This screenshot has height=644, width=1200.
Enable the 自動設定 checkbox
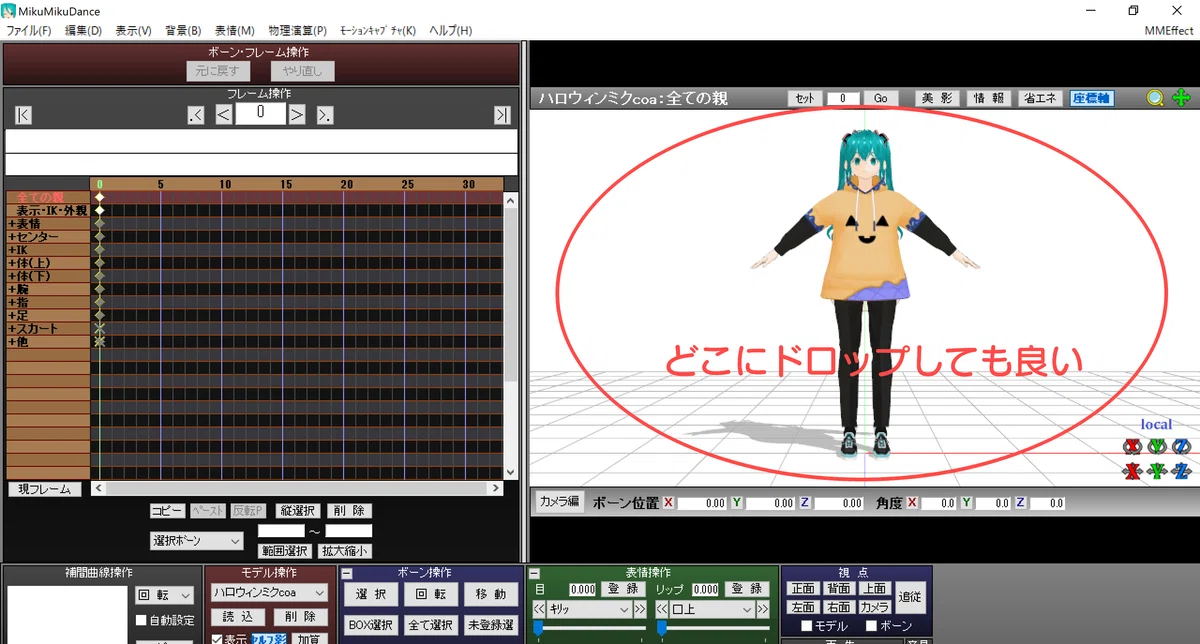[141, 620]
